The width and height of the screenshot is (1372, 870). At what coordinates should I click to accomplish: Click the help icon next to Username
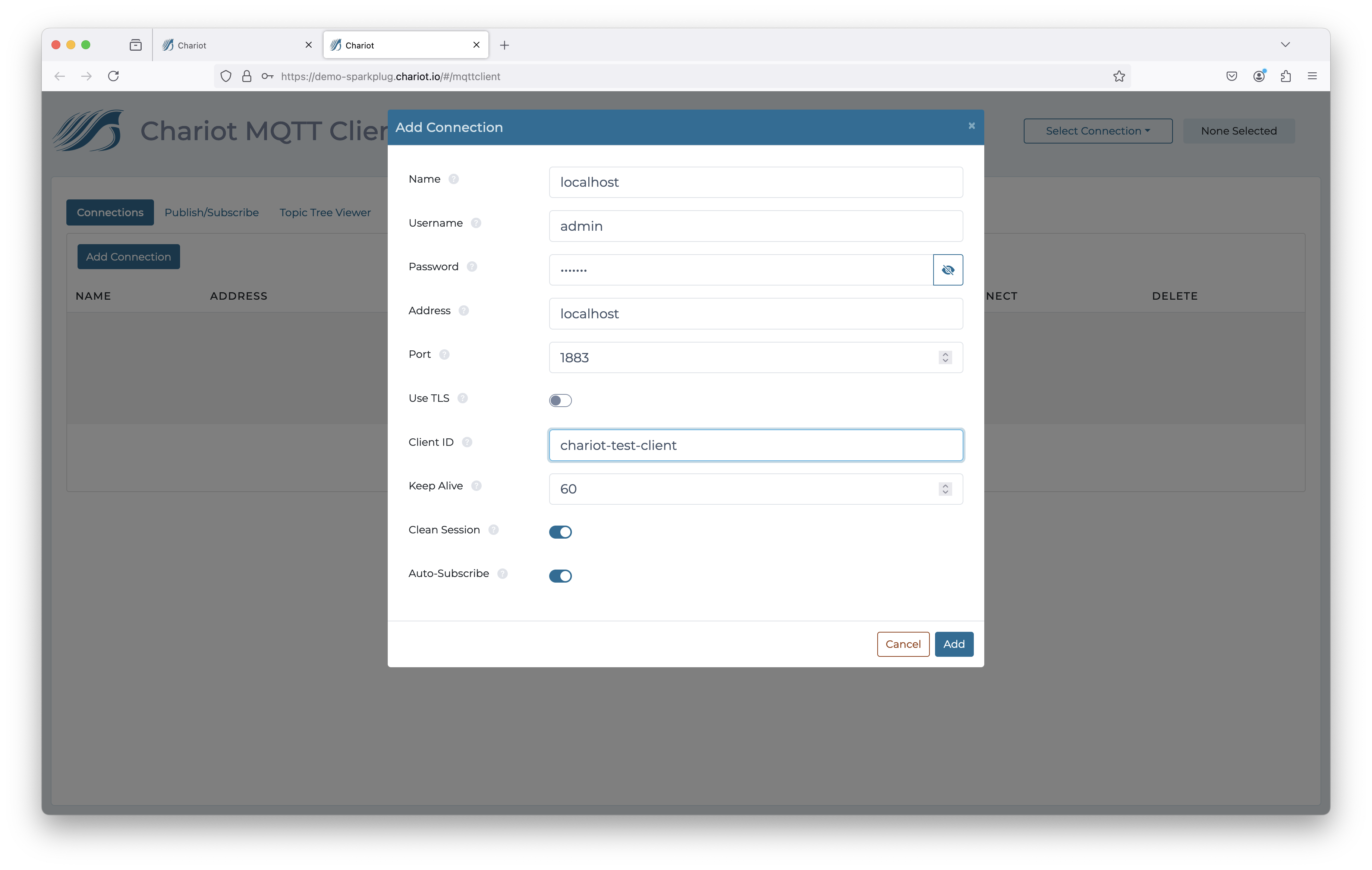476,223
